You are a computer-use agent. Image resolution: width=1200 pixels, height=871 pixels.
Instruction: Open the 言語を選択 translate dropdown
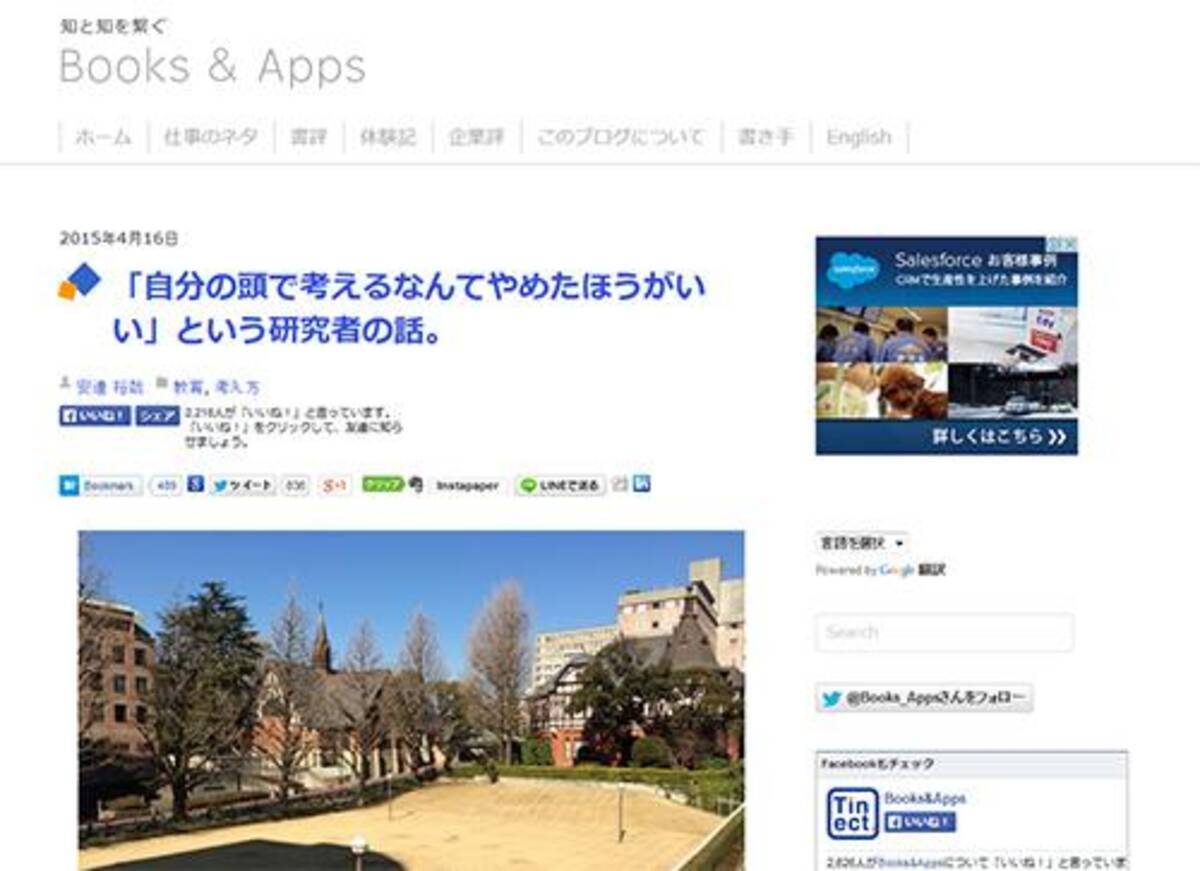862,543
